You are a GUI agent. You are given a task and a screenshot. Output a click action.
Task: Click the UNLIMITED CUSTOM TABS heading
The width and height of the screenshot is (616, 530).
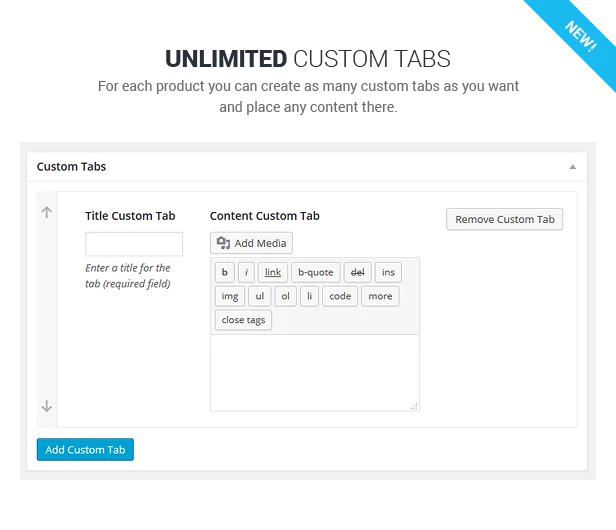308,59
